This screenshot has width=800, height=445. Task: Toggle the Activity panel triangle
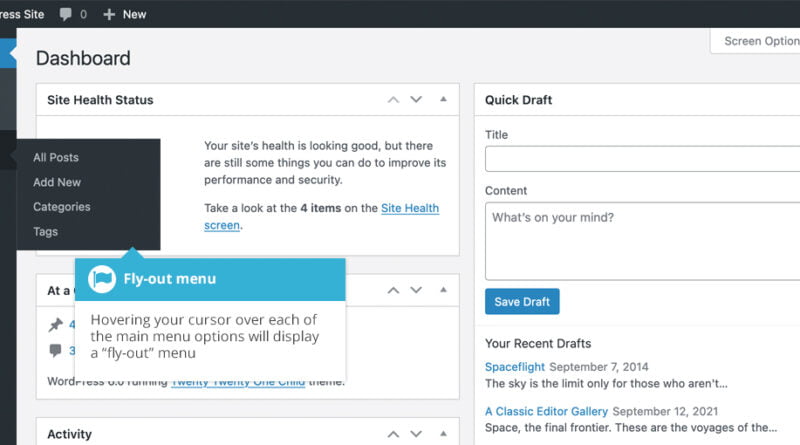(x=442, y=435)
